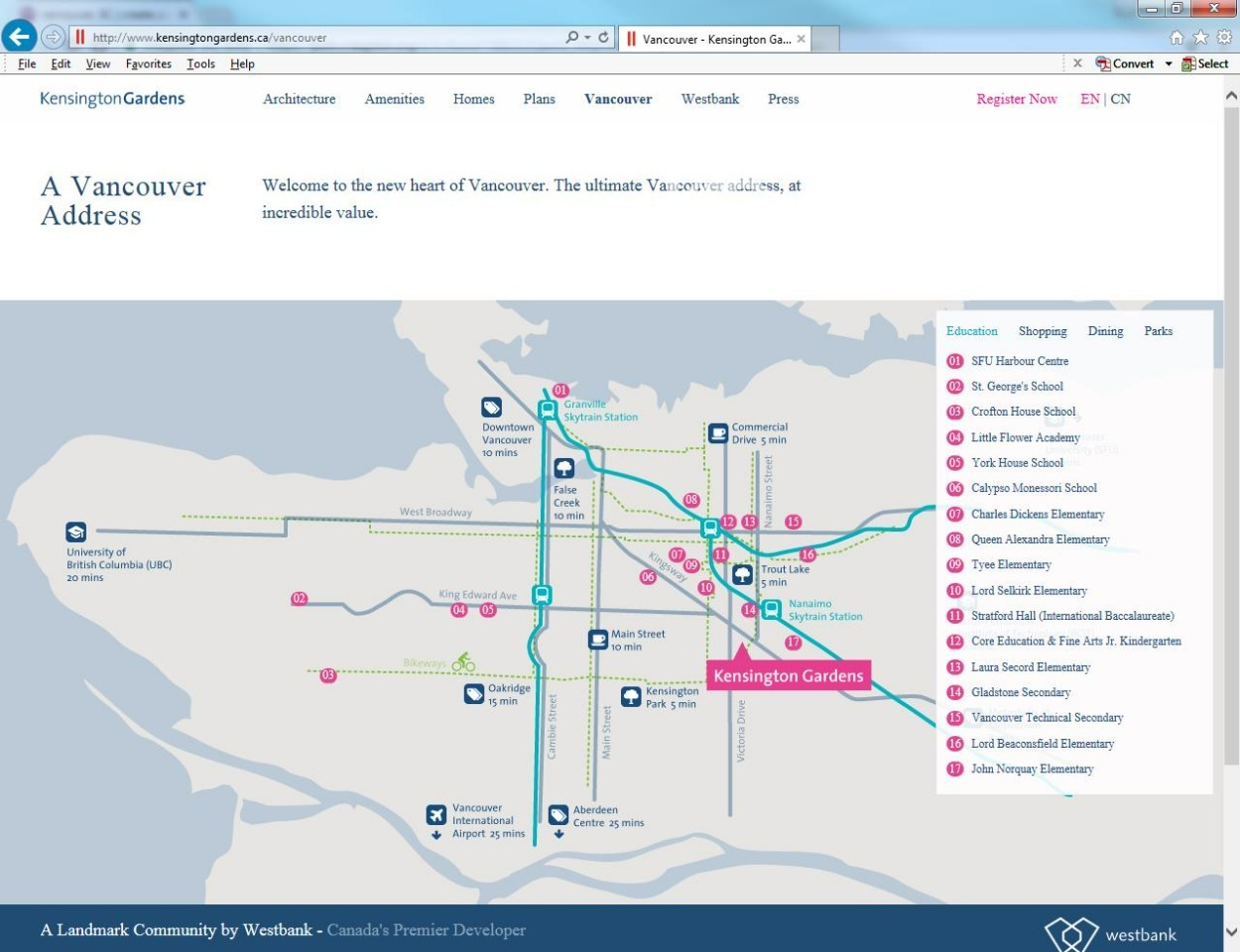Click the search magnifier icon in address bar
The image size is (1240, 952).
point(572,38)
